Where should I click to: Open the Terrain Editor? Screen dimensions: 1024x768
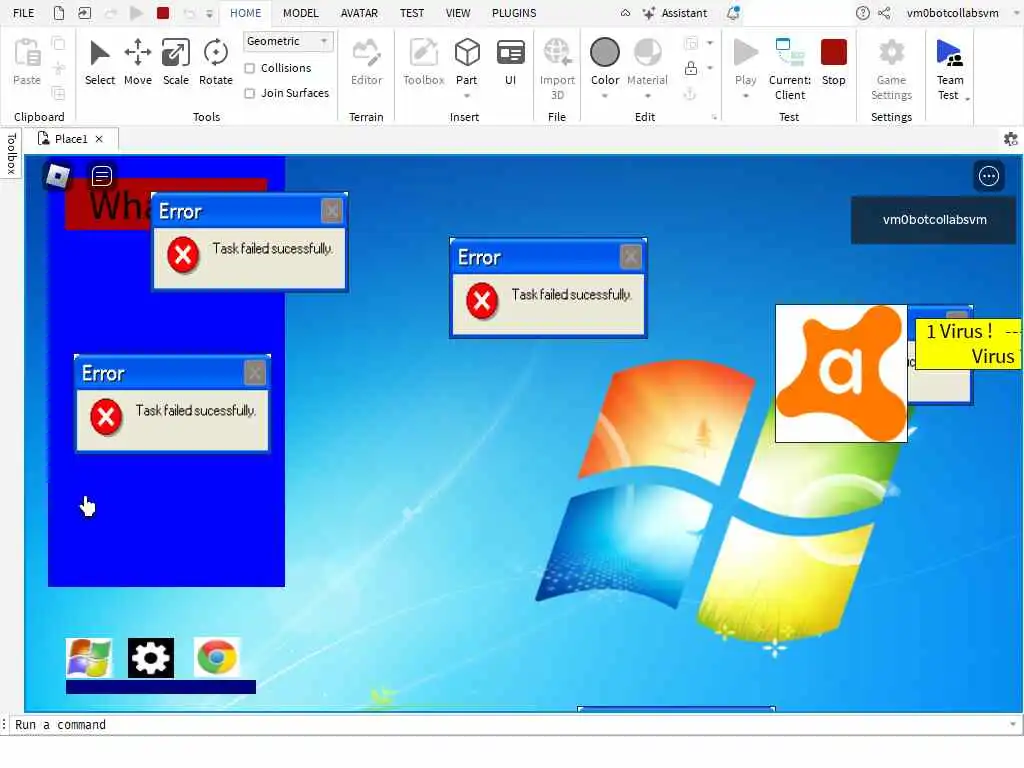click(366, 63)
